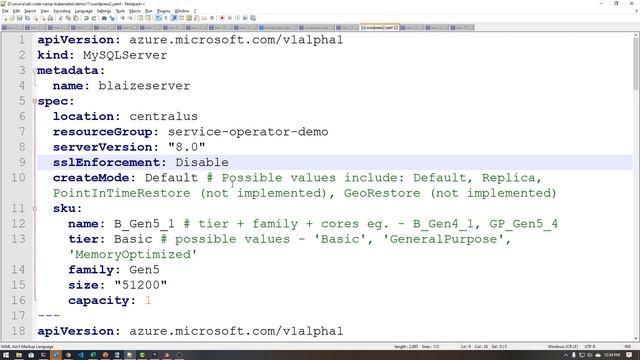Open the notification center icon

629,355
